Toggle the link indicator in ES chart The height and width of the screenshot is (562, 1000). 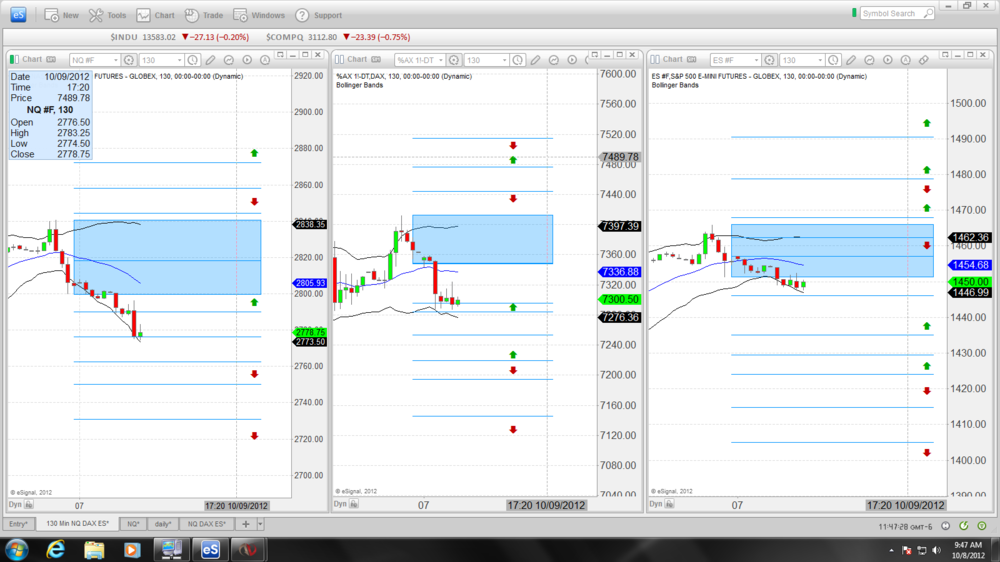click(x=654, y=59)
